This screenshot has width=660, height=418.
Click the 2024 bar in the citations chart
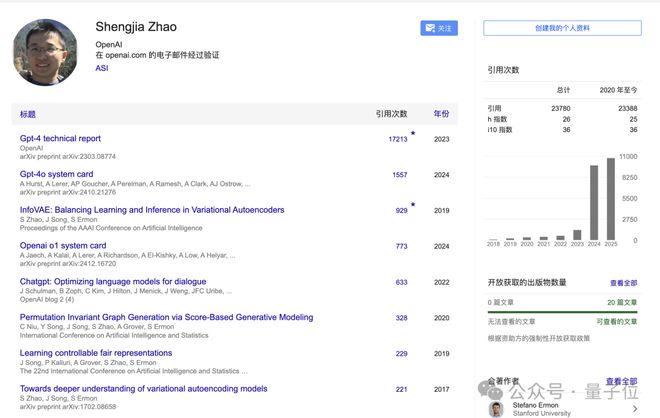pos(594,202)
